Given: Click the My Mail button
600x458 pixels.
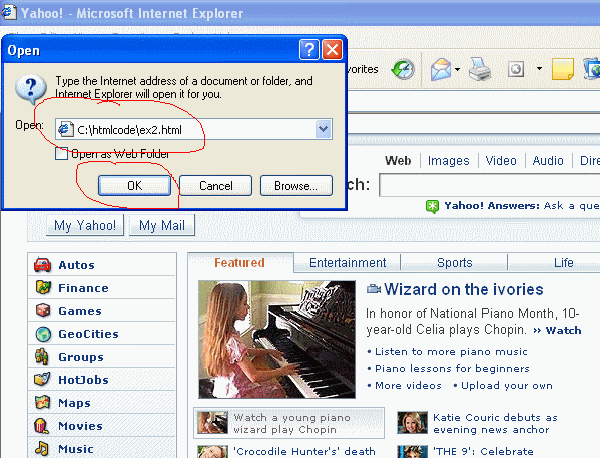Looking at the screenshot, I should [x=162, y=225].
